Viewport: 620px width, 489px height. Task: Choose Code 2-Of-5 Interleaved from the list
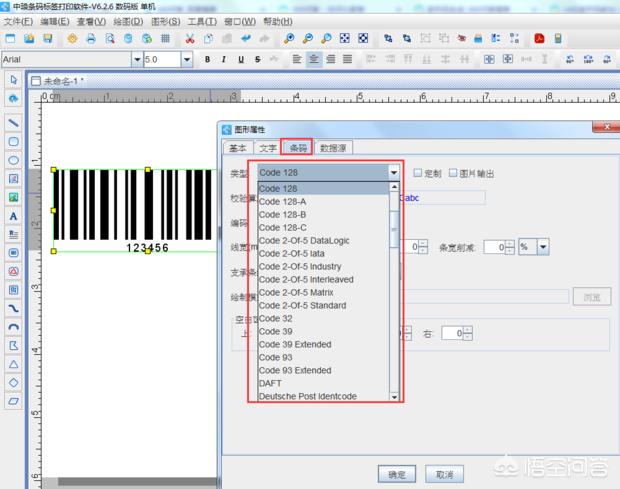coord(323,279)
